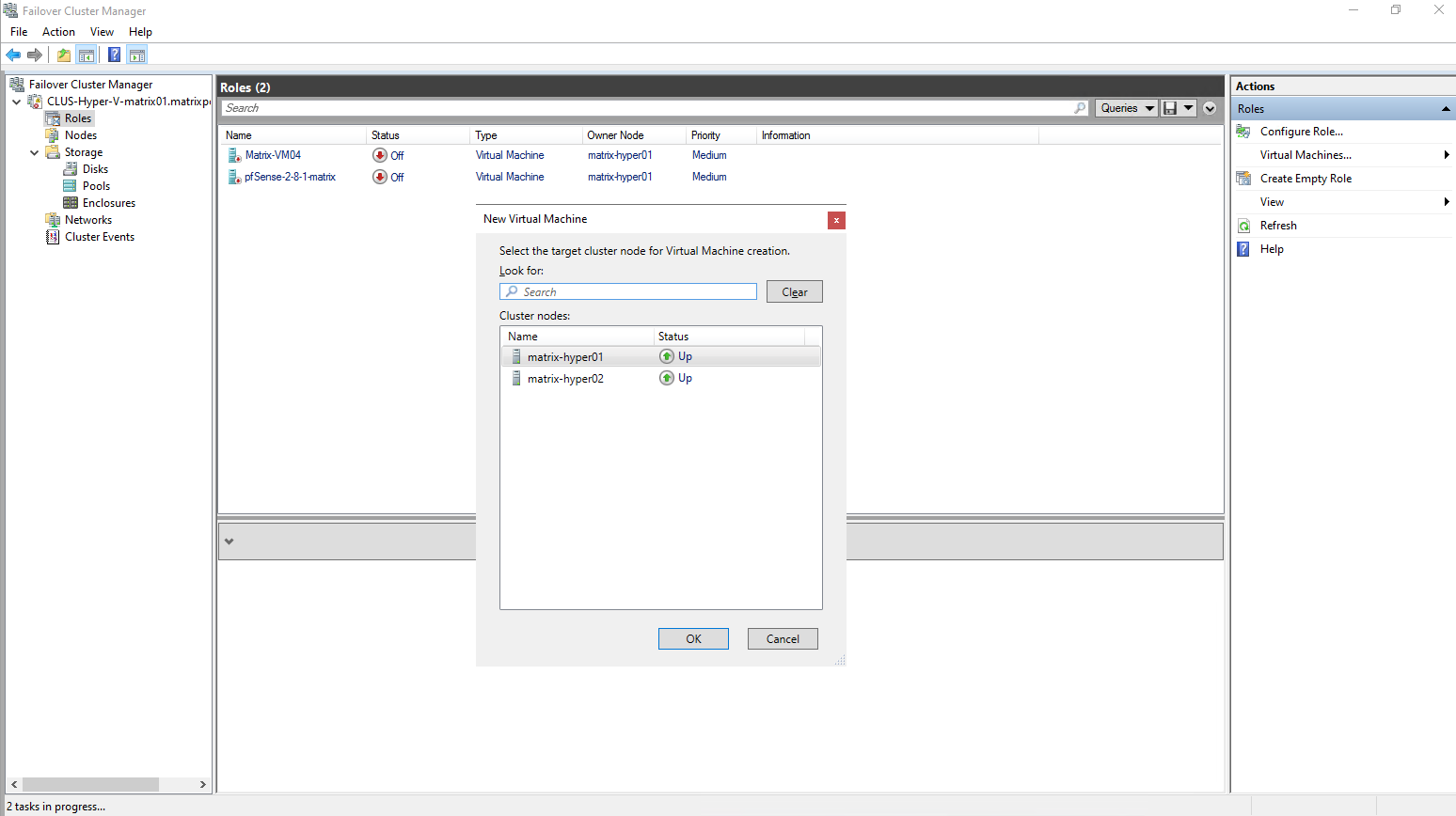This screenshot has width=1456, height=816.
Task: Click Refresh in Actions pane
Action: click(1278, 226)
